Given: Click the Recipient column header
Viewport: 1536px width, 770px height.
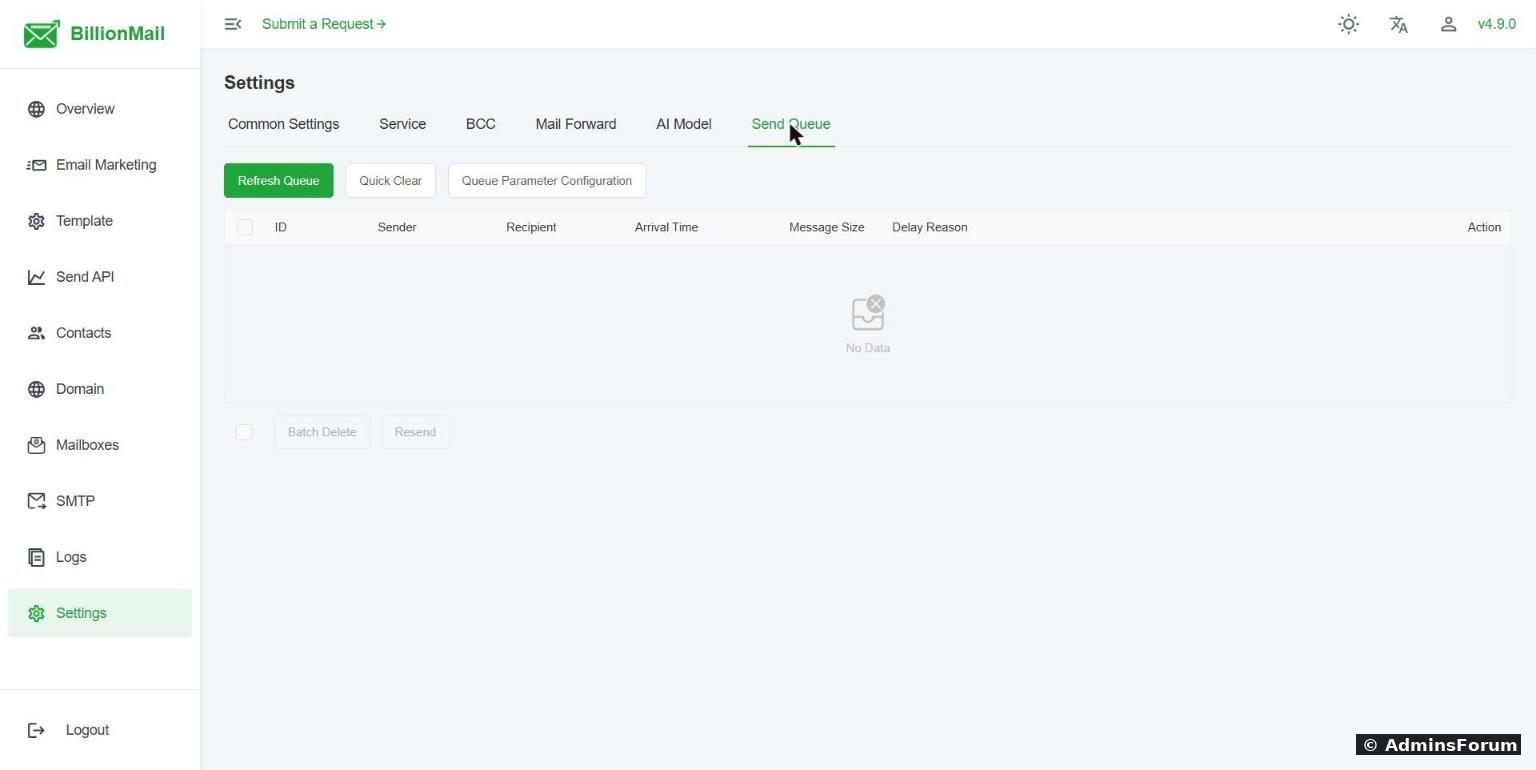Looking at the screenshot, I should point(531,227).
